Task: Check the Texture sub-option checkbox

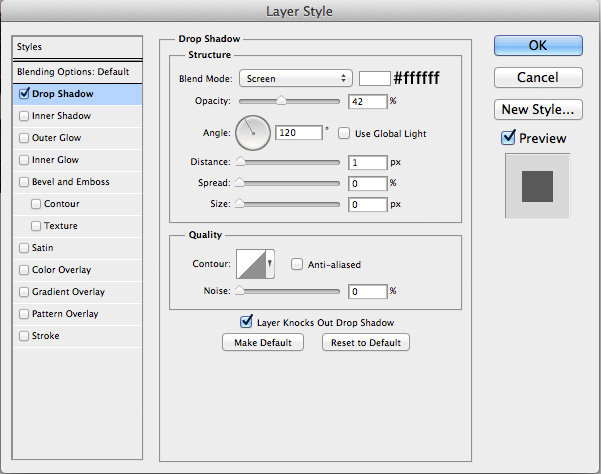Action: click(x=36, y=226)
